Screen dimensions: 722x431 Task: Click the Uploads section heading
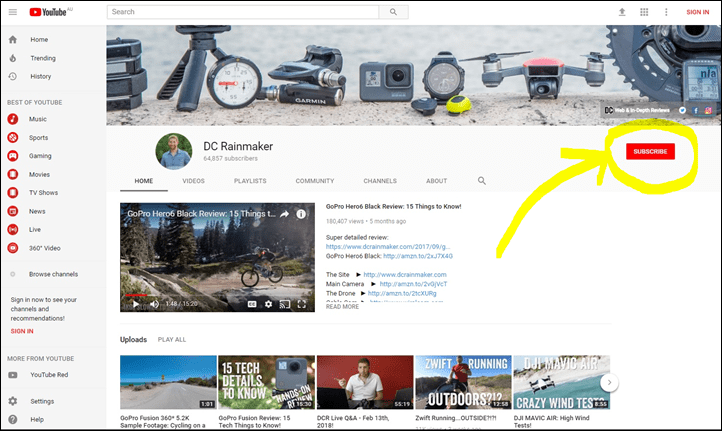click(x=134, y=339)
